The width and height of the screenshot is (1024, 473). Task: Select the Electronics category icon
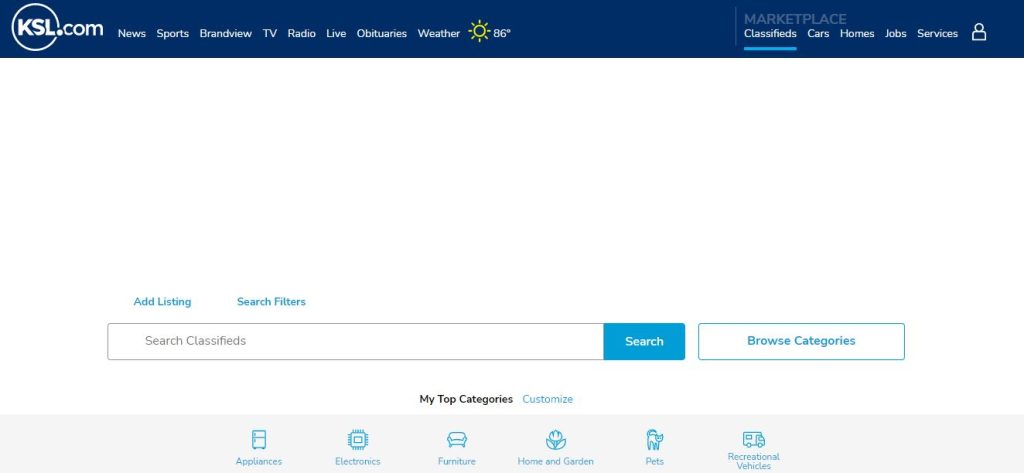pyautogui.click(x=357, y=440)
